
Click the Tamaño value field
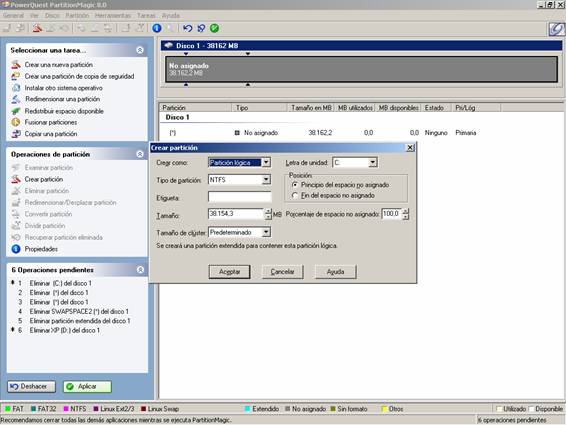point(236,214)
